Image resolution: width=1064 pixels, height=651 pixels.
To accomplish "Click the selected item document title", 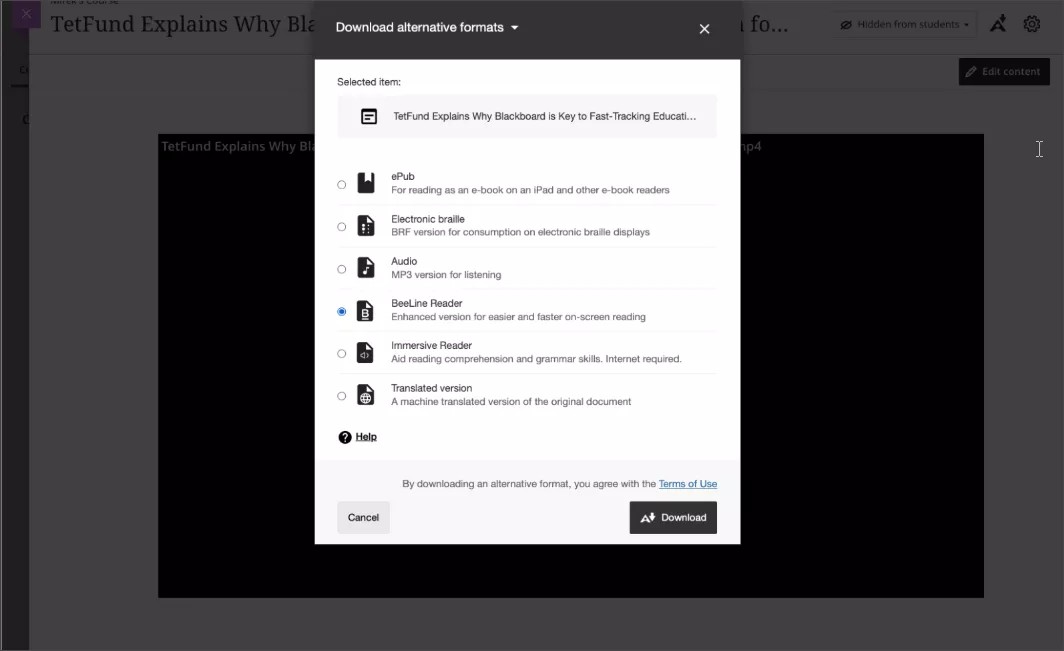I will [543, 116].
